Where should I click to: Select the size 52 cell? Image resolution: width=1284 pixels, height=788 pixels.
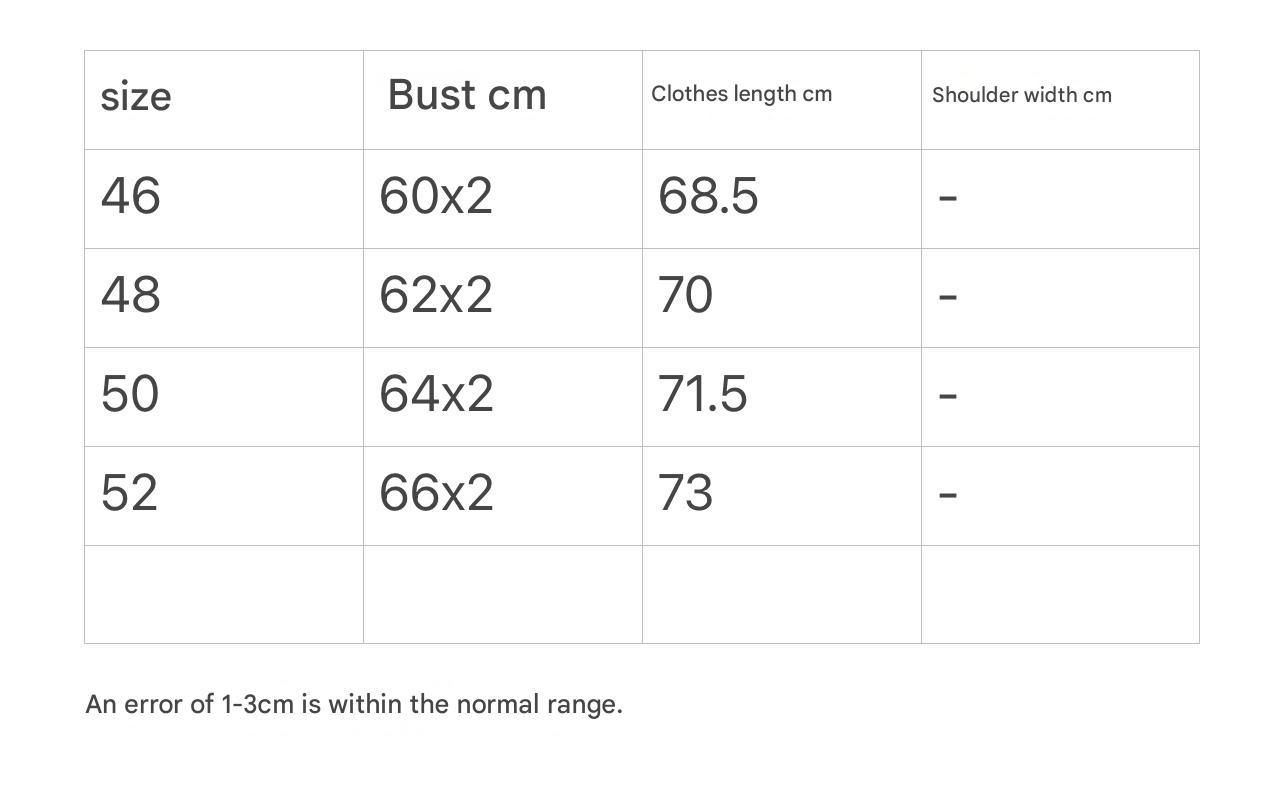click(130, 493)
